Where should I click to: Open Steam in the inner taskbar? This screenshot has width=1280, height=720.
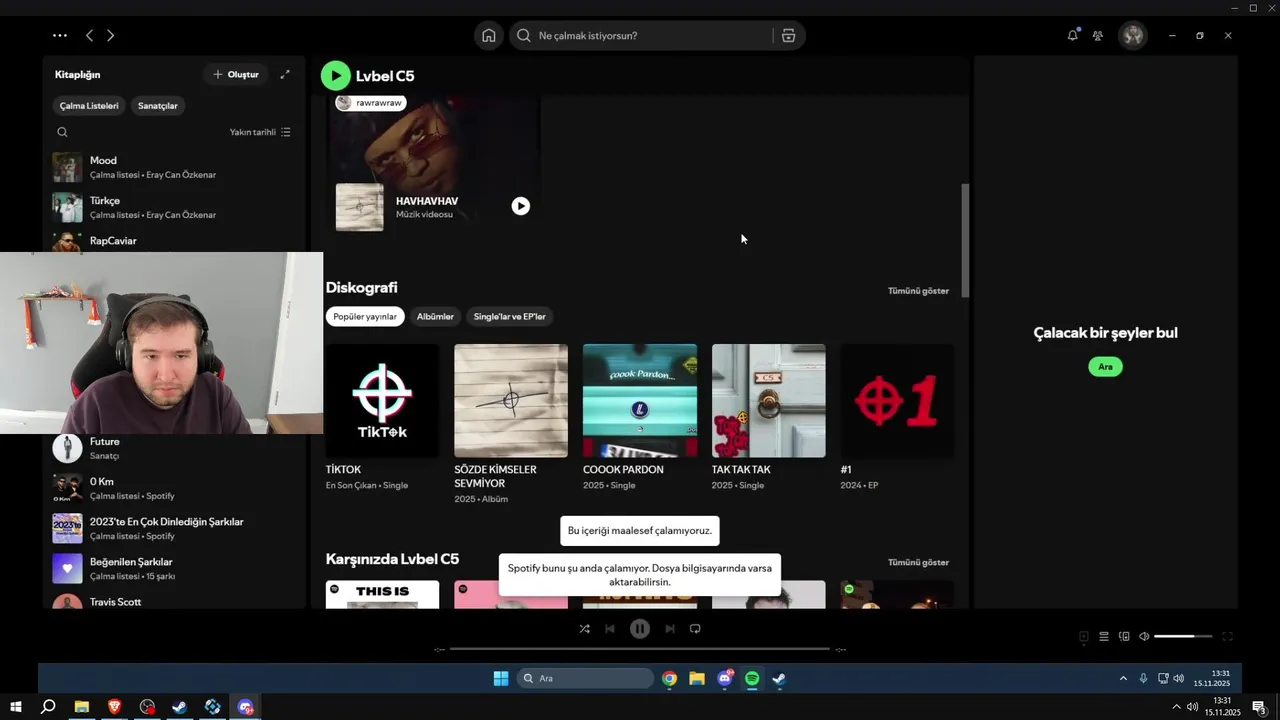pos(779,678)
